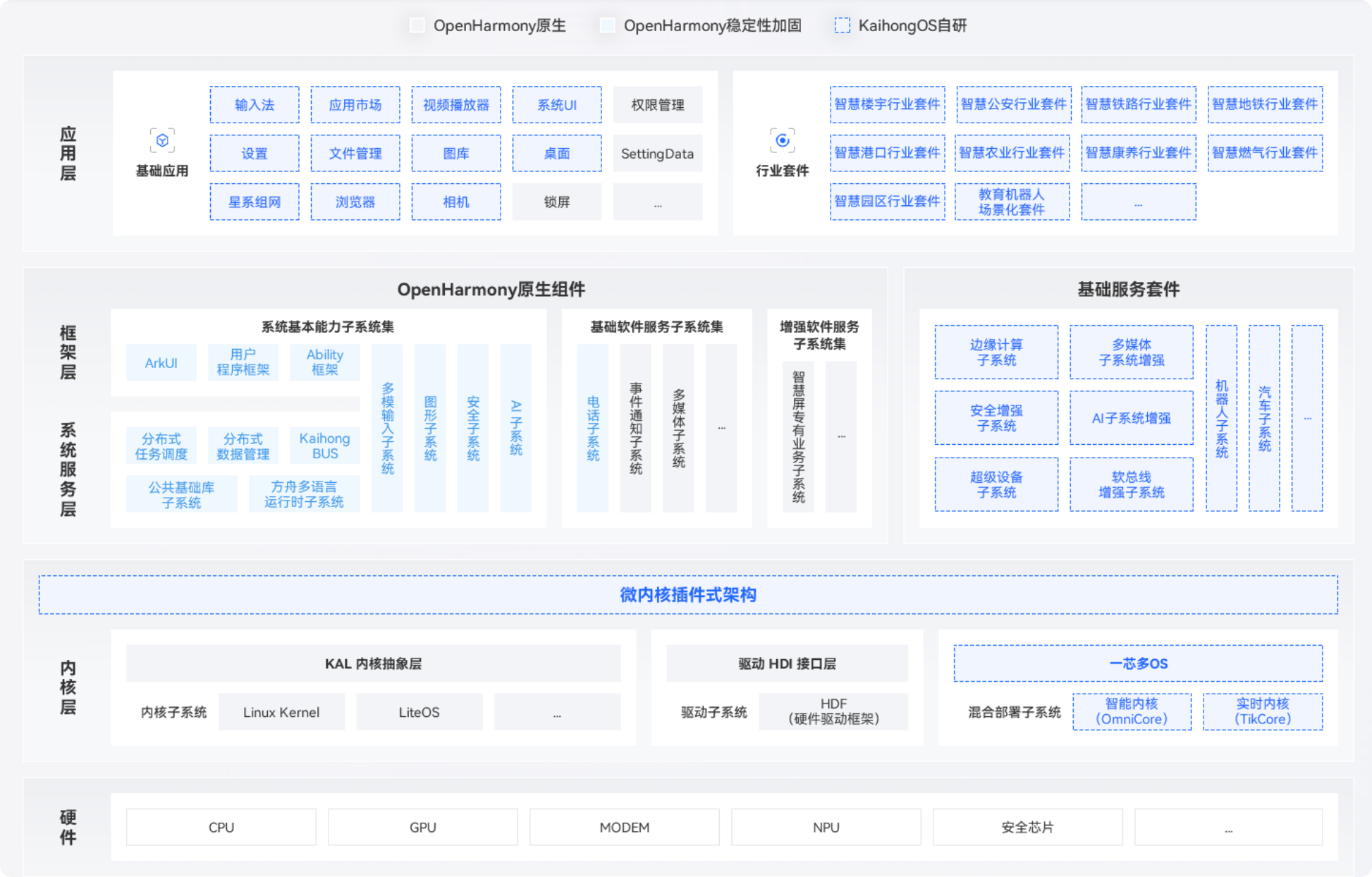Click the LiteOS box
The height and width of the screenshot is (877, 1372).
(419, 712)
